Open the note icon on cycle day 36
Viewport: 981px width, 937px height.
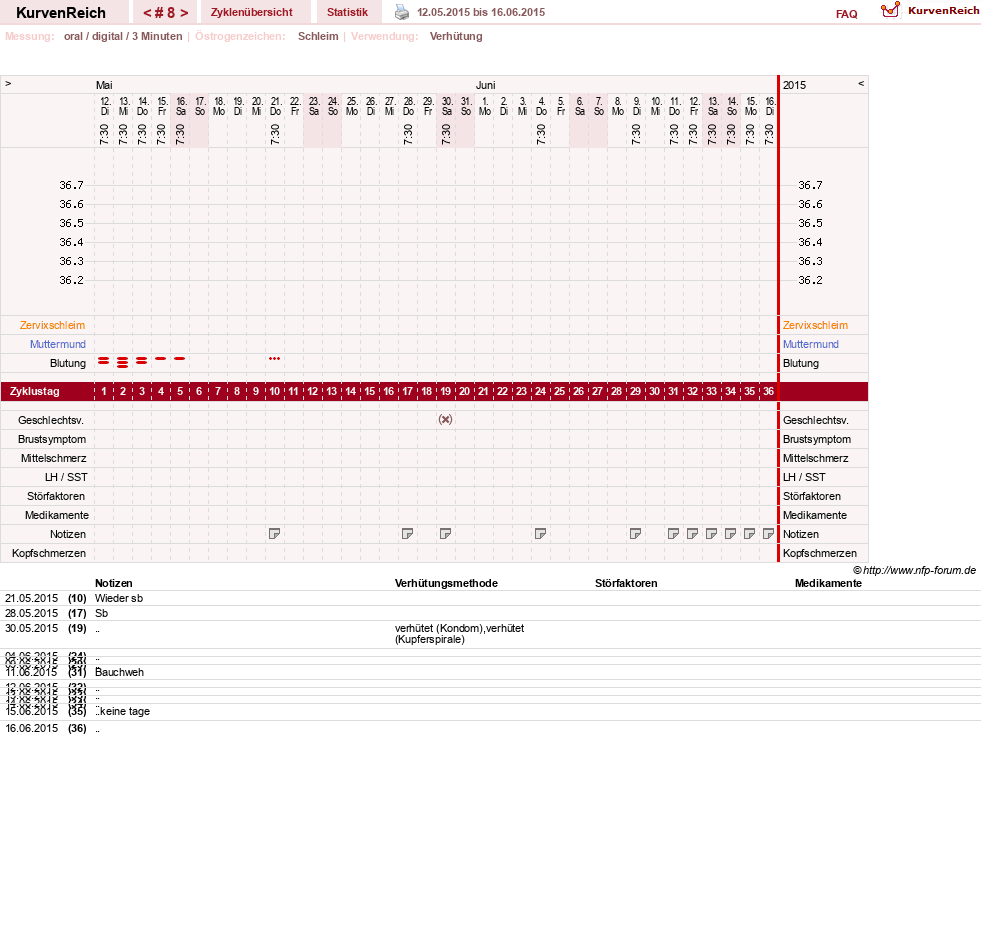pyautogui.click(x=769, y=534)
